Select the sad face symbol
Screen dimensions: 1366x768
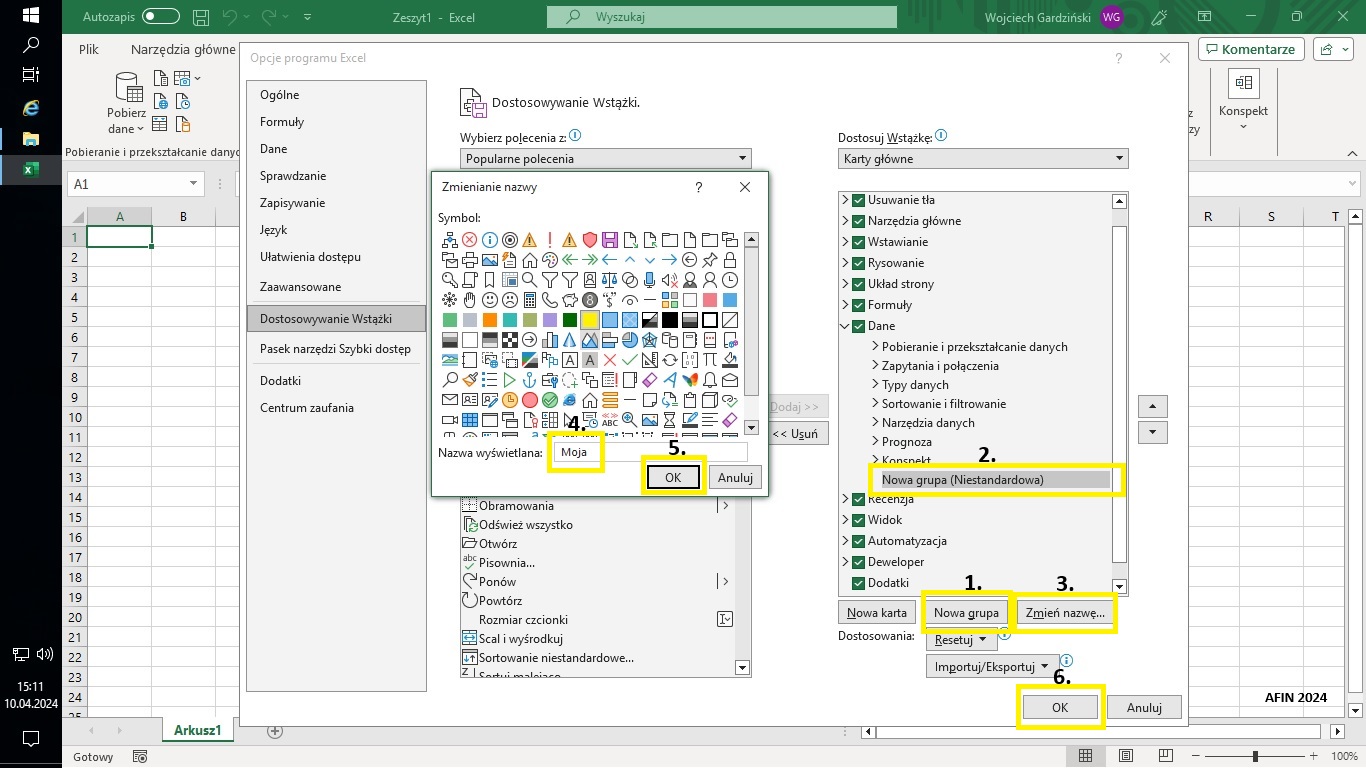tap(510, 300)
